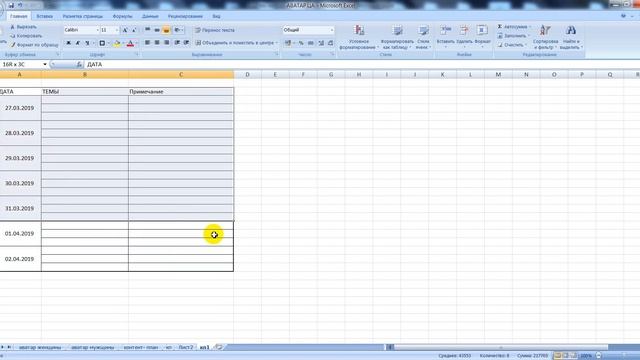
Task: Apply percent style format
Action: pyautogui.click(x=301, y=43)
